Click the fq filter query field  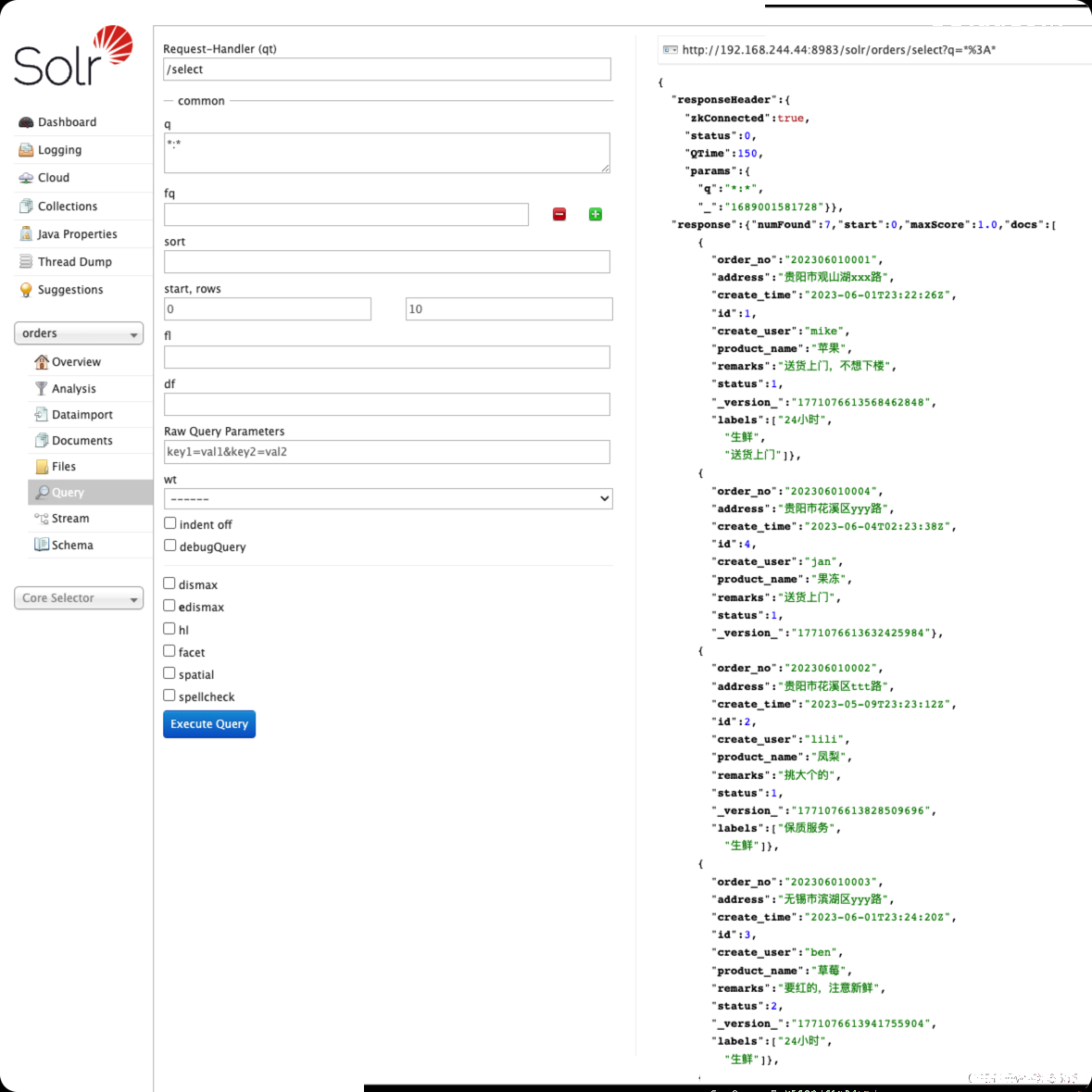click(x=346, y=215)
